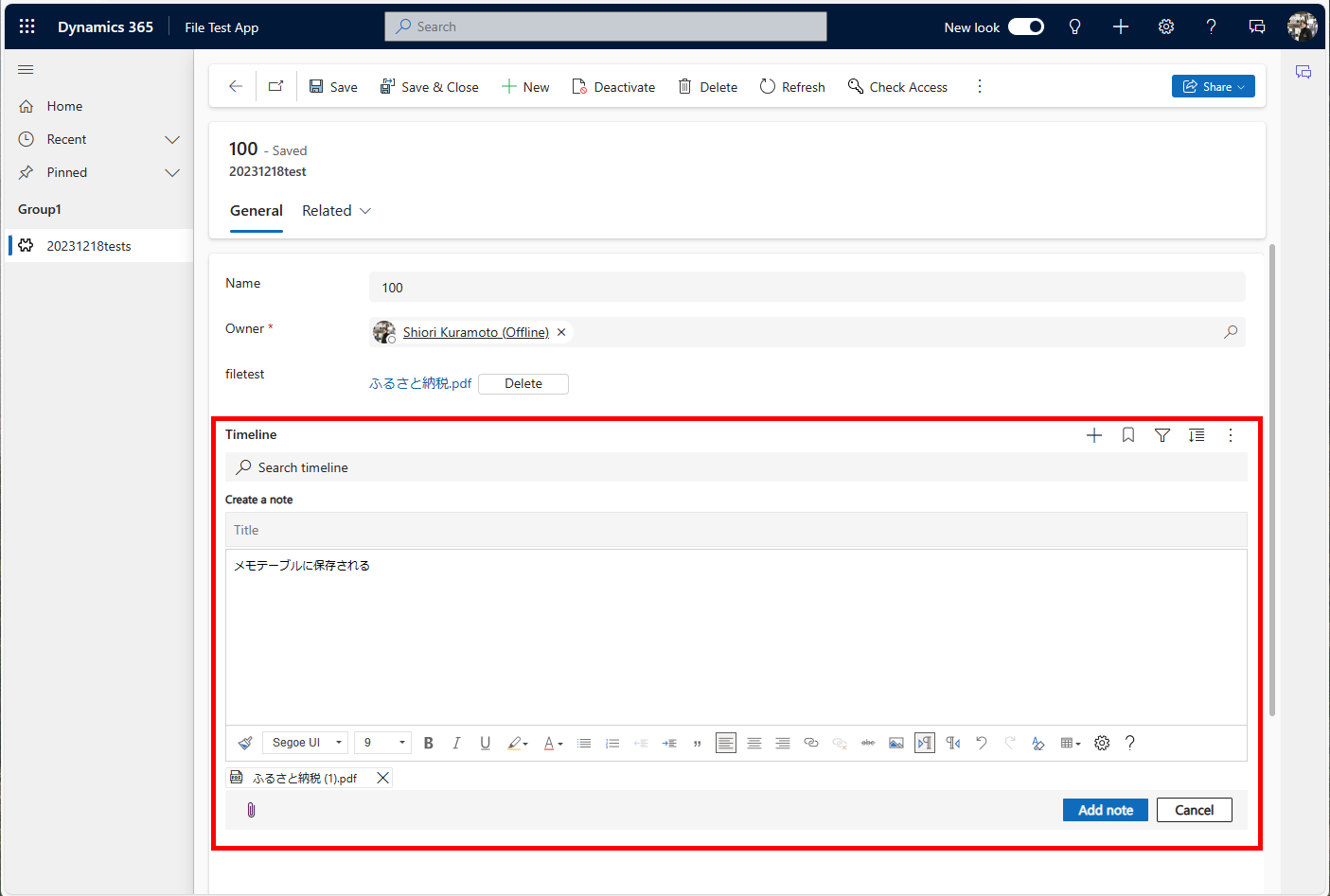Open the Segoe UI font dropdown
Viewport: 1330px width, 896px height.
tap(306, 743)
